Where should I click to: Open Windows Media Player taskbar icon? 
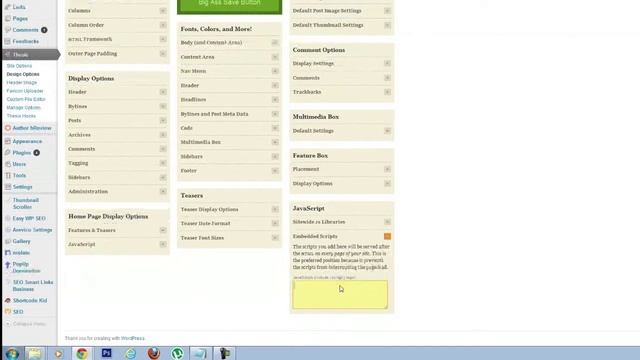(58, 353)
